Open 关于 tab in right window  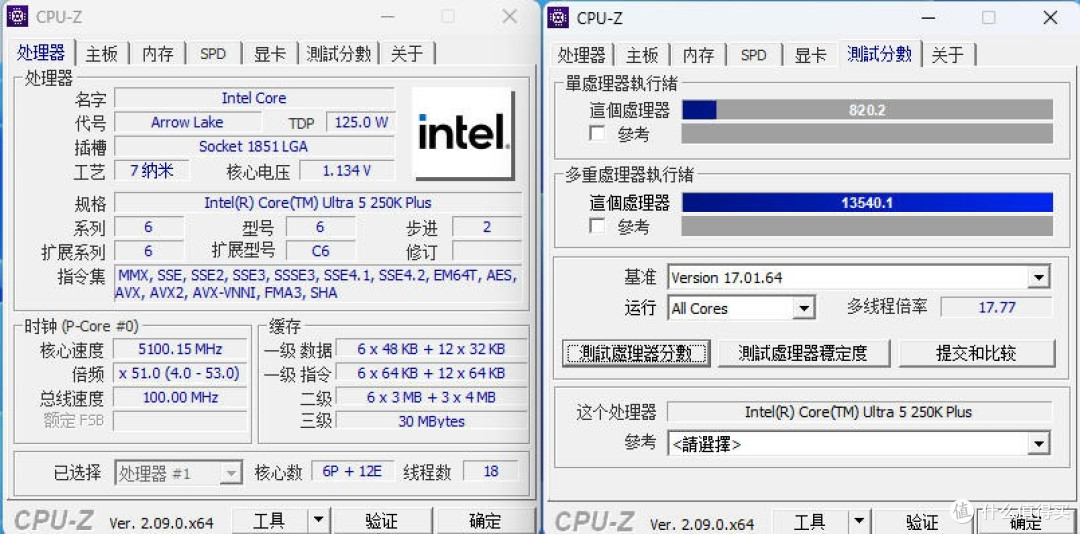[x=948, y=55]
